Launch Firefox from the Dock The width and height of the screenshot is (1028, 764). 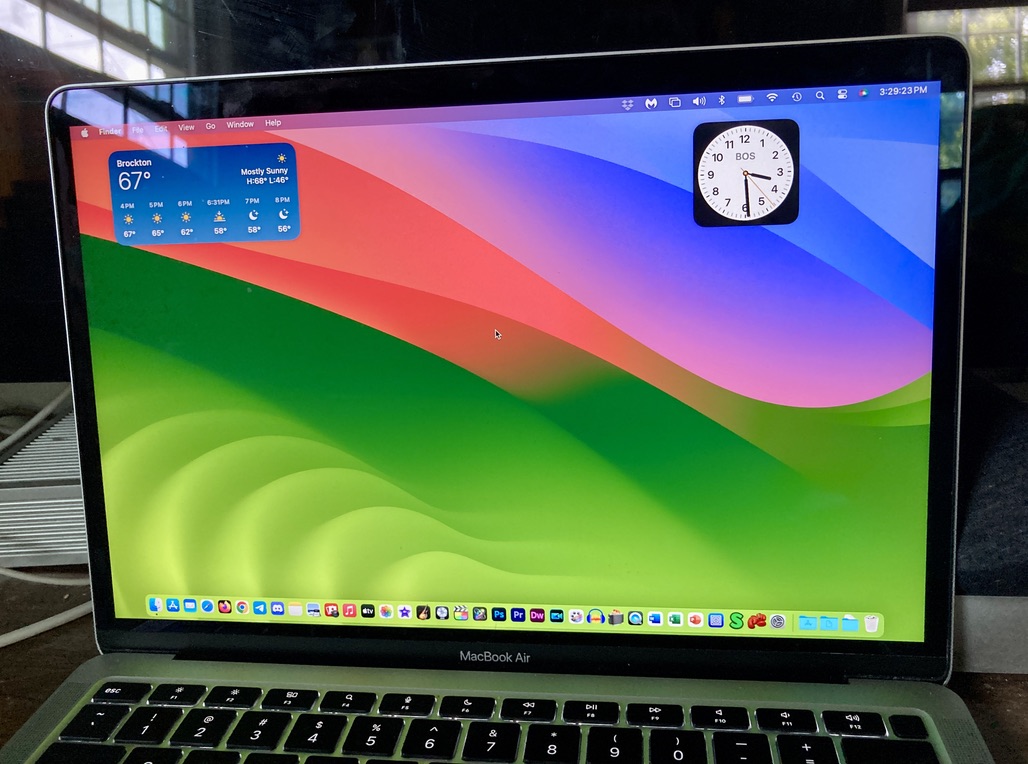click(224, 607)
